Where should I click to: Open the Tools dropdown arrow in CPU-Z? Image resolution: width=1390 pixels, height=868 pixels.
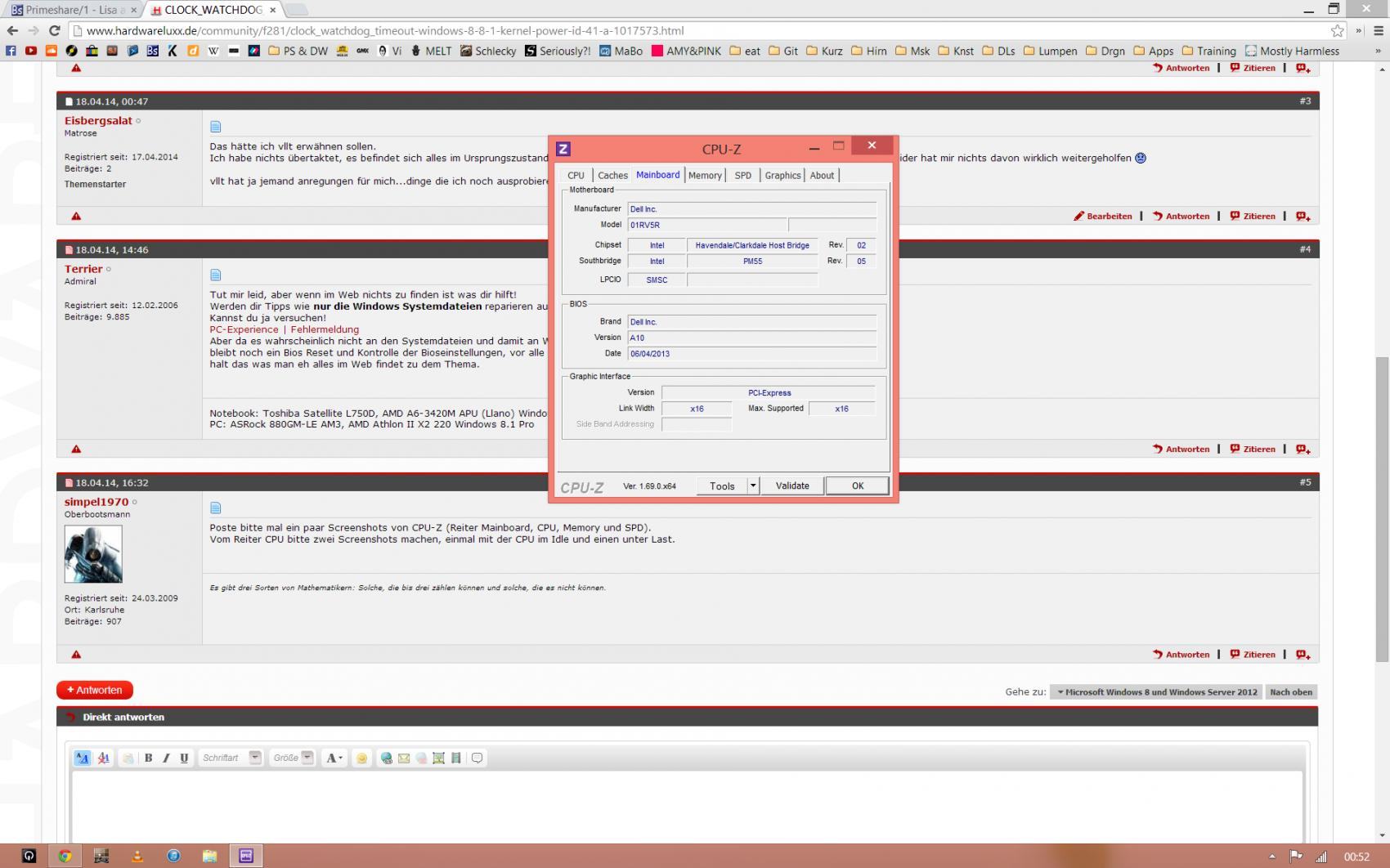click(x=753, y=485)
